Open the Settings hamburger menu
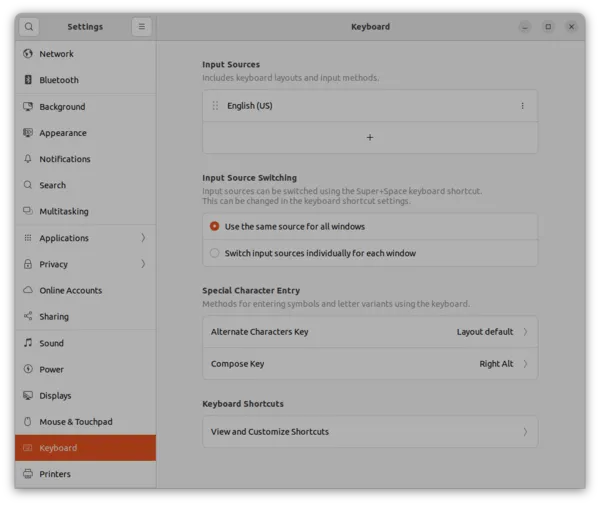Viewport: 600px width, 505px height. (x=142, y=27)
